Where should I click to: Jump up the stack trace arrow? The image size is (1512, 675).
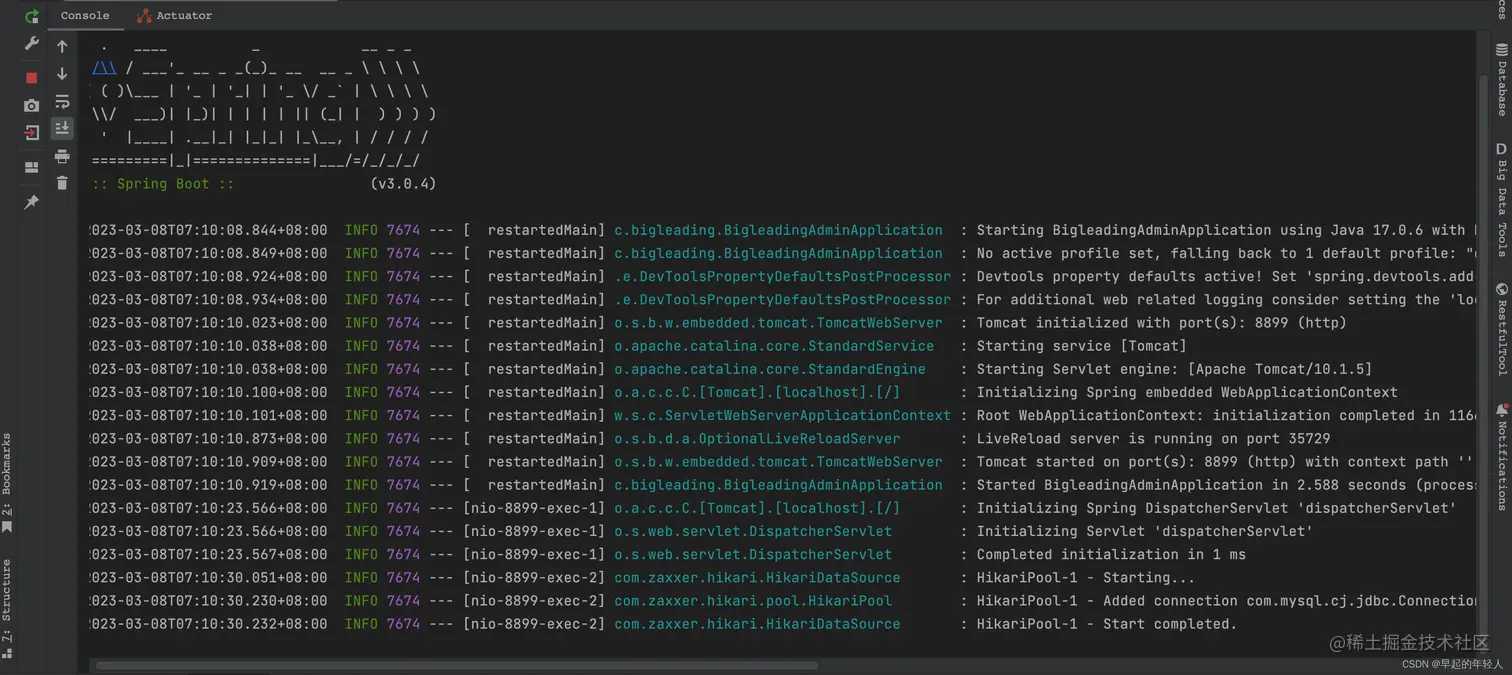pyautogui.click(x=62, y=46)
